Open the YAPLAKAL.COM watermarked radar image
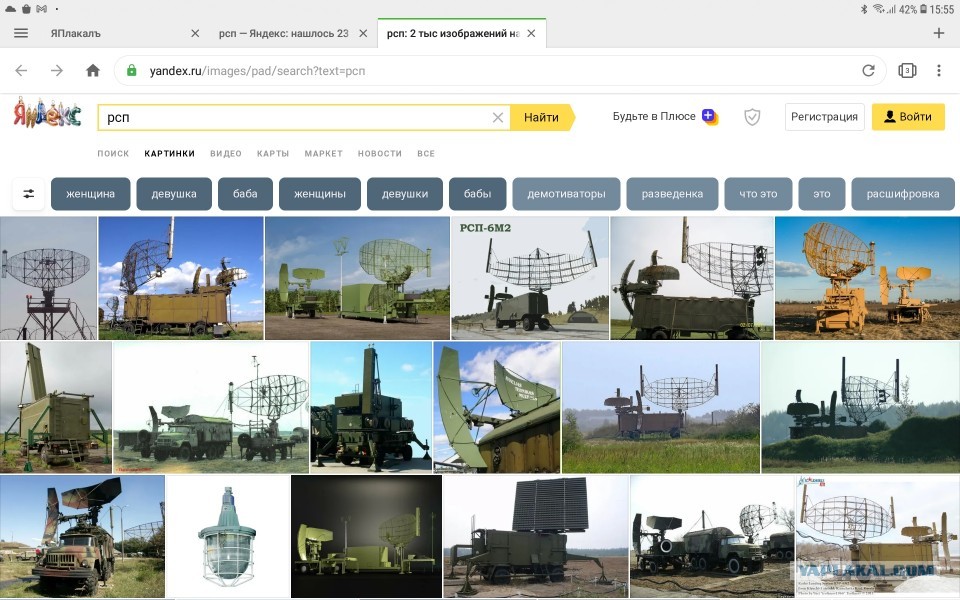960x600 pixels. click(x=877, y=536)
